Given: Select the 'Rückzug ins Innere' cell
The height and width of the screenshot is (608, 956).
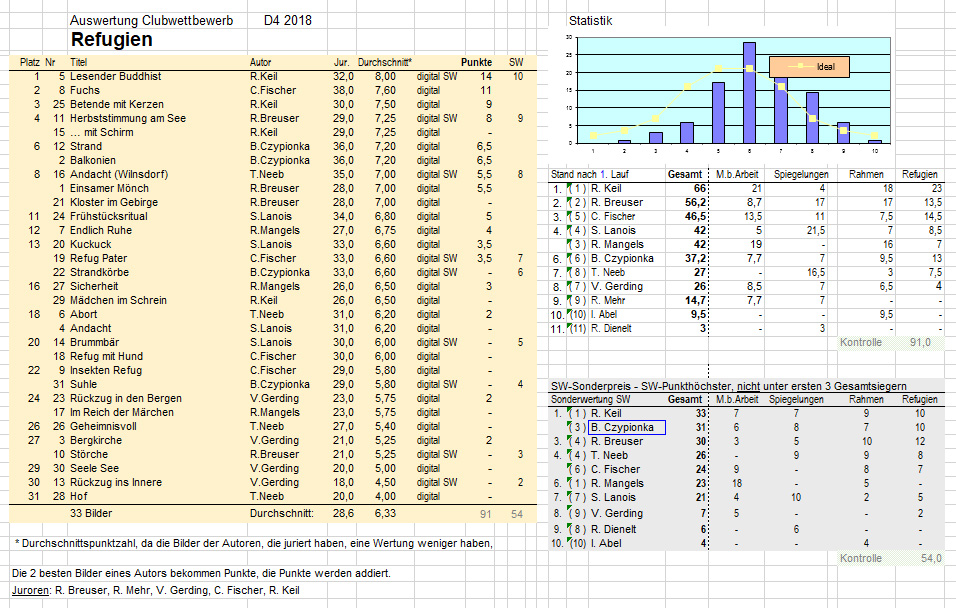Looking at the screenshot, I should [116, 483].
